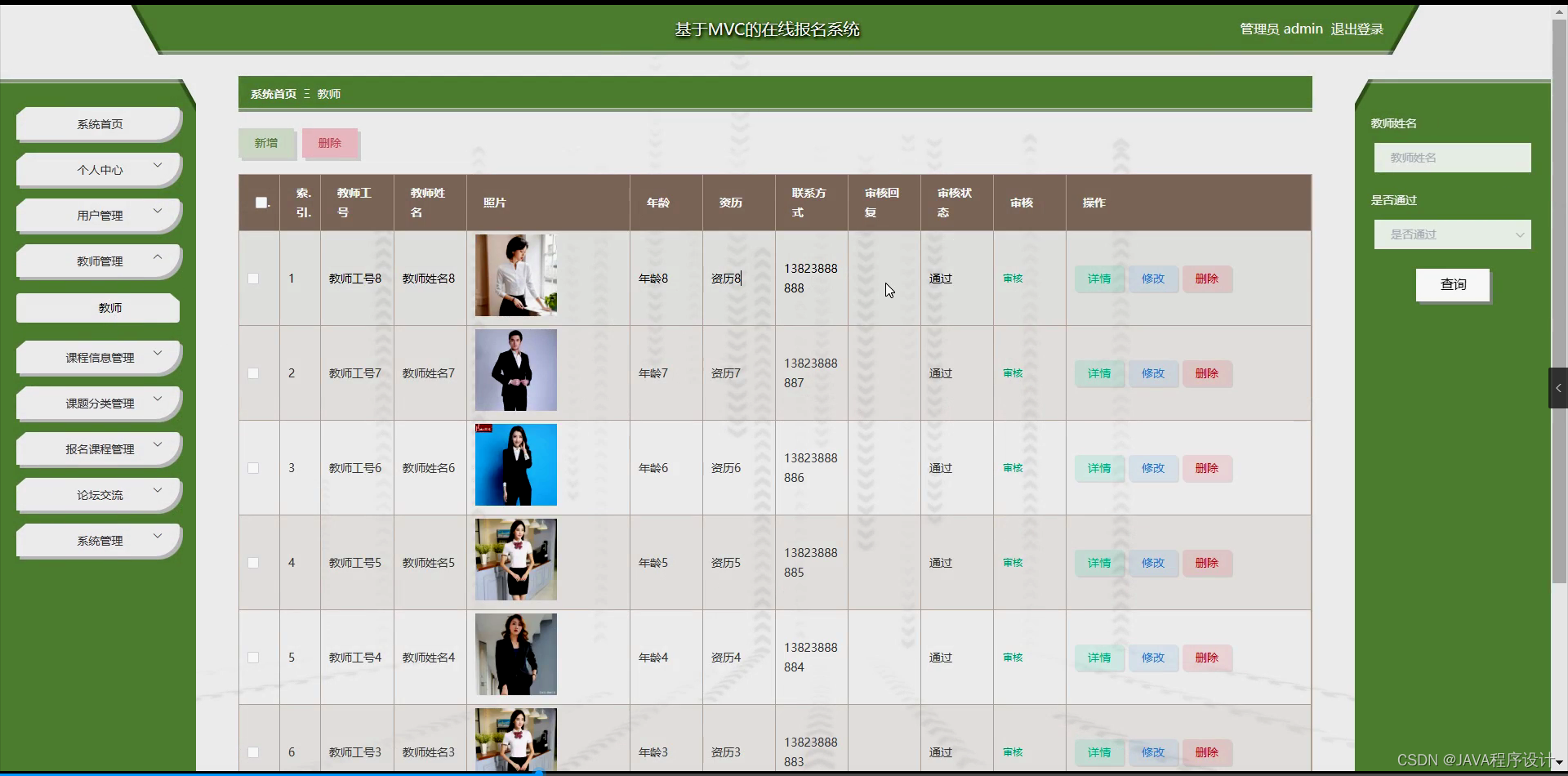
Task: Click 删除 for 教师工号4 row
Action: pos(1207,658)
